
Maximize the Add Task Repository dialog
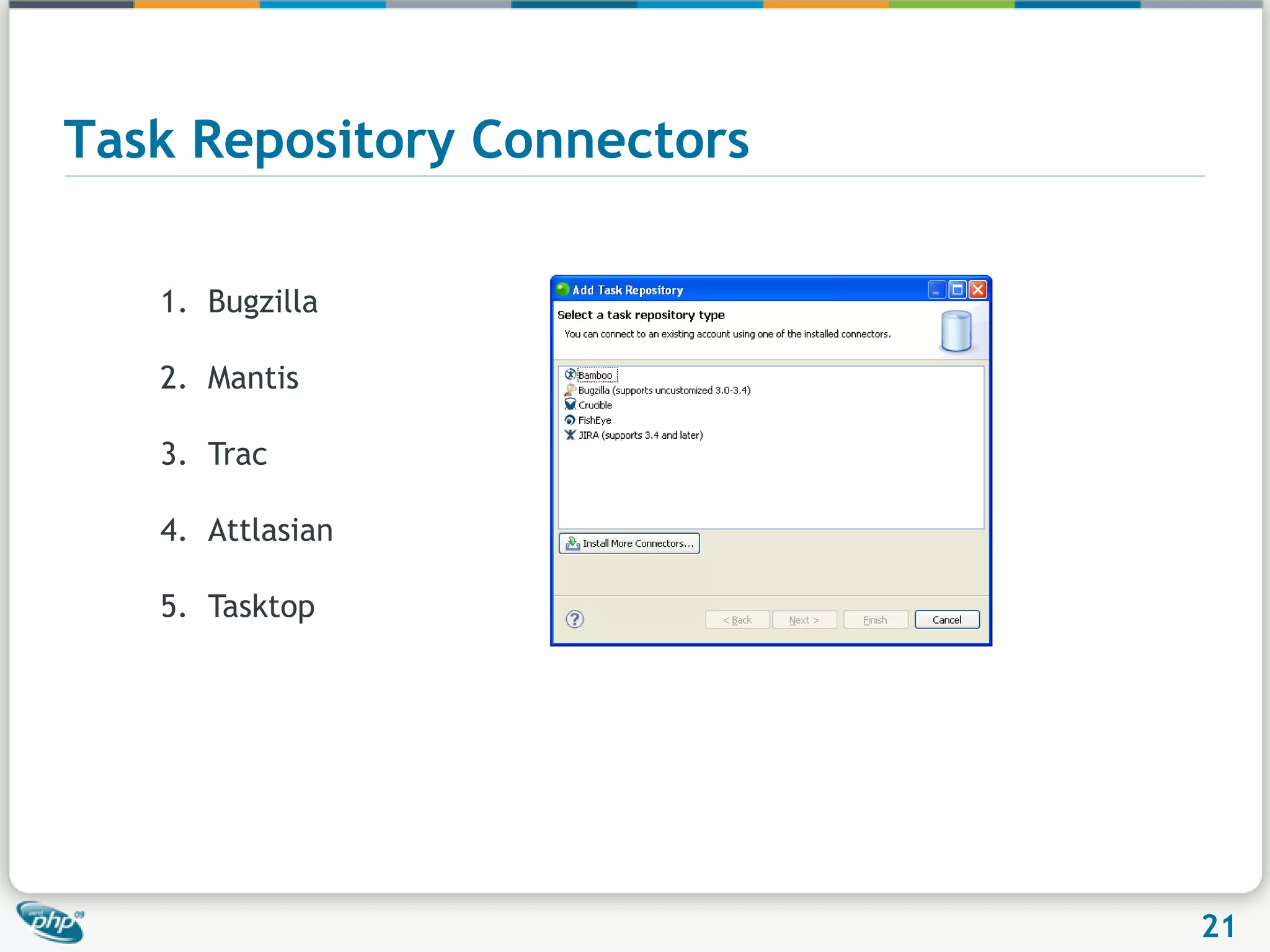[x=957, y=289]
